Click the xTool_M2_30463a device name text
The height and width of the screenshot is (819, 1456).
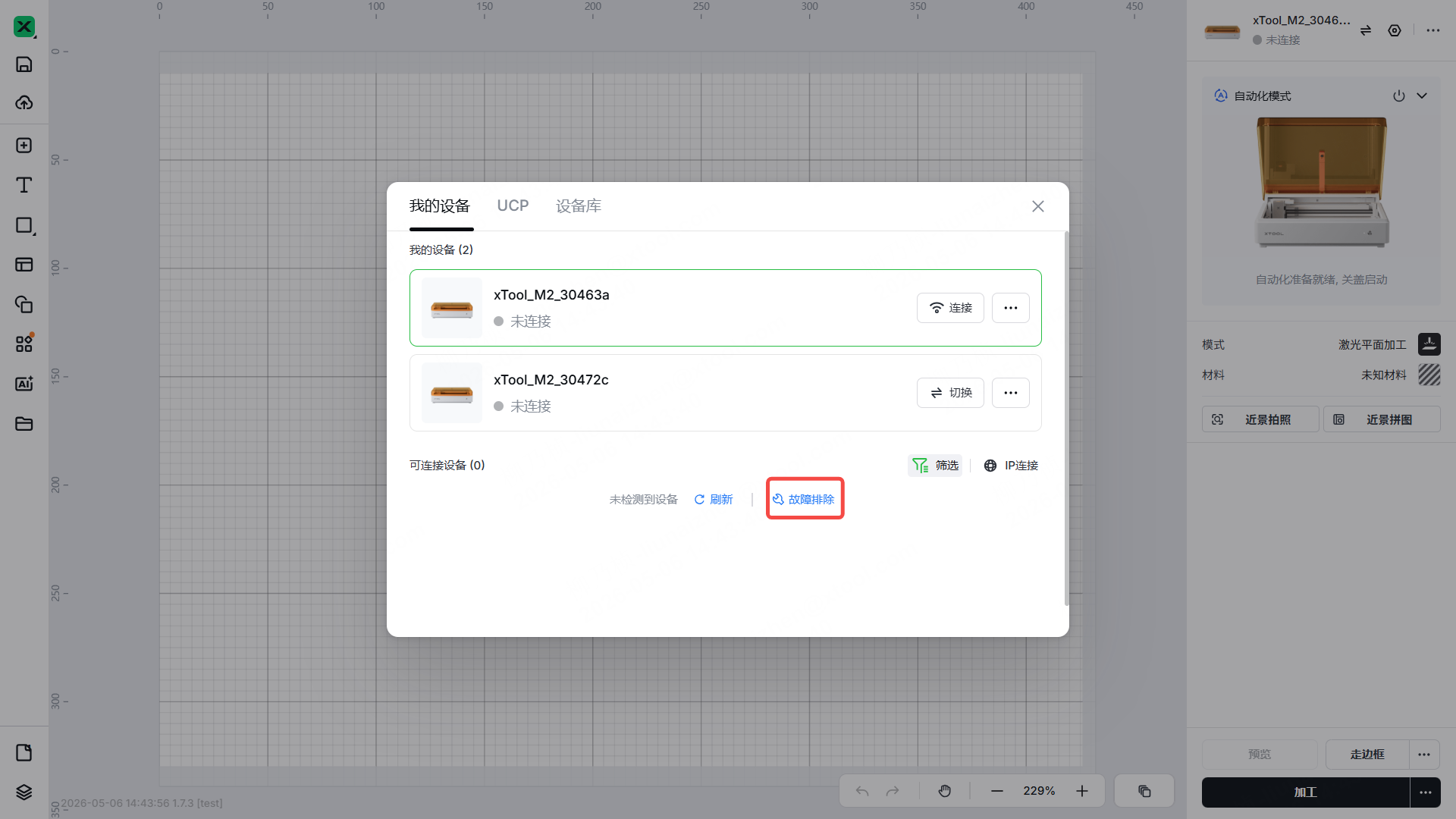pos(551,295)
